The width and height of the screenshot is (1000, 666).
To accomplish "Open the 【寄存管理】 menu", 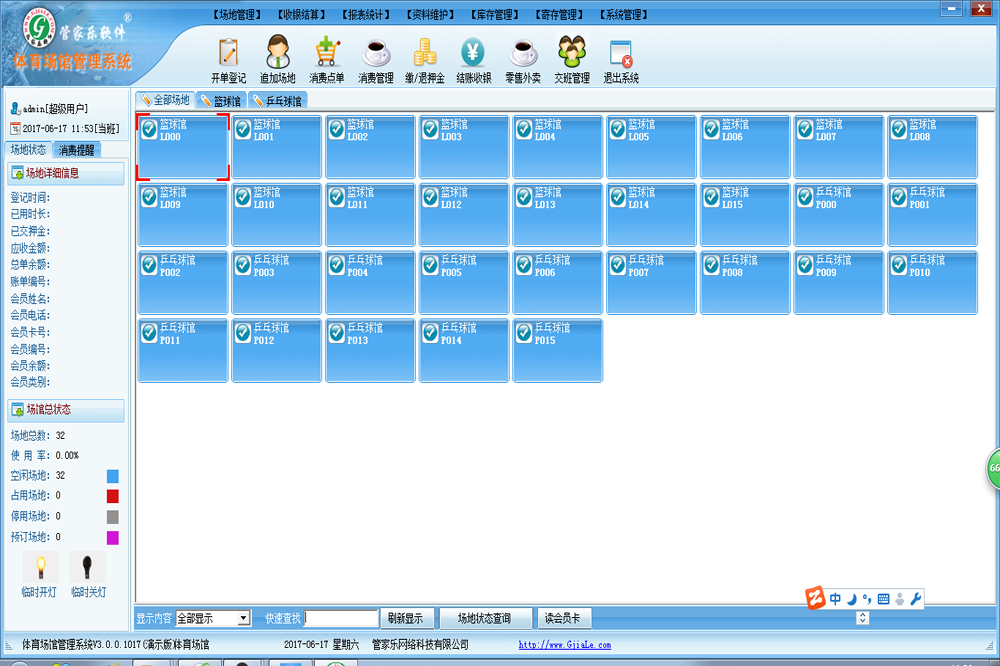I will pos(559,15).
